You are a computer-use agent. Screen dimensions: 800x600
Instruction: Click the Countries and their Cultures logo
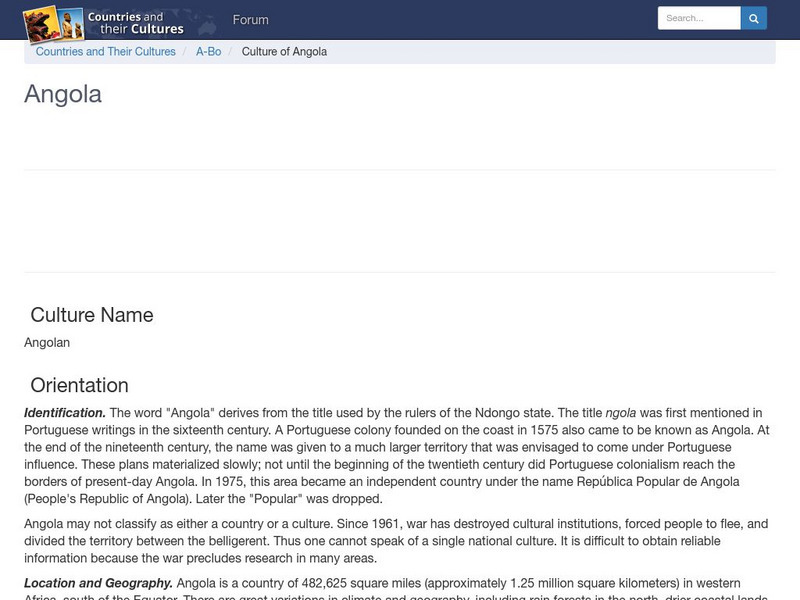104,23
